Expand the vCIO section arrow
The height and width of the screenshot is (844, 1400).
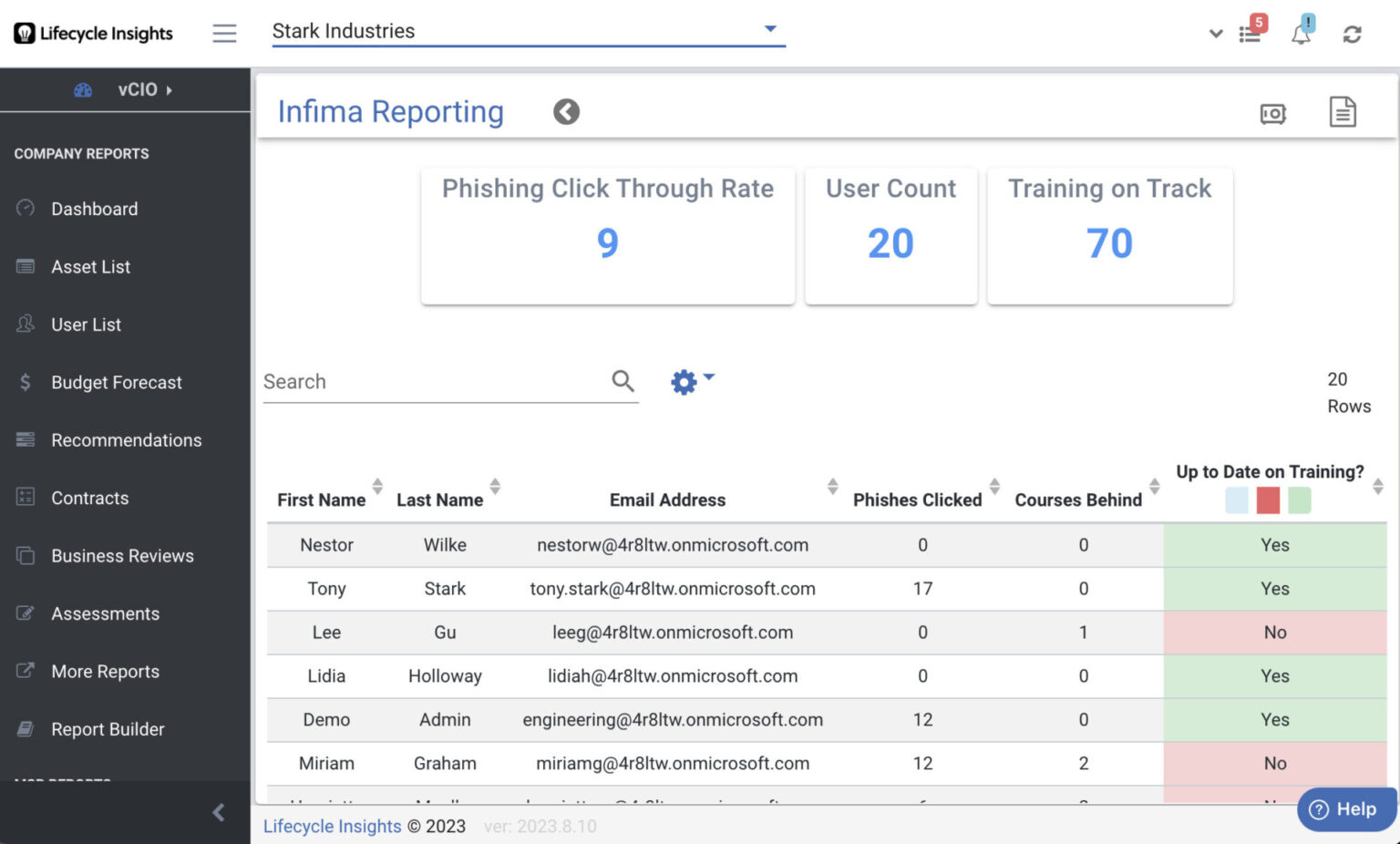(x=170, y=89)
